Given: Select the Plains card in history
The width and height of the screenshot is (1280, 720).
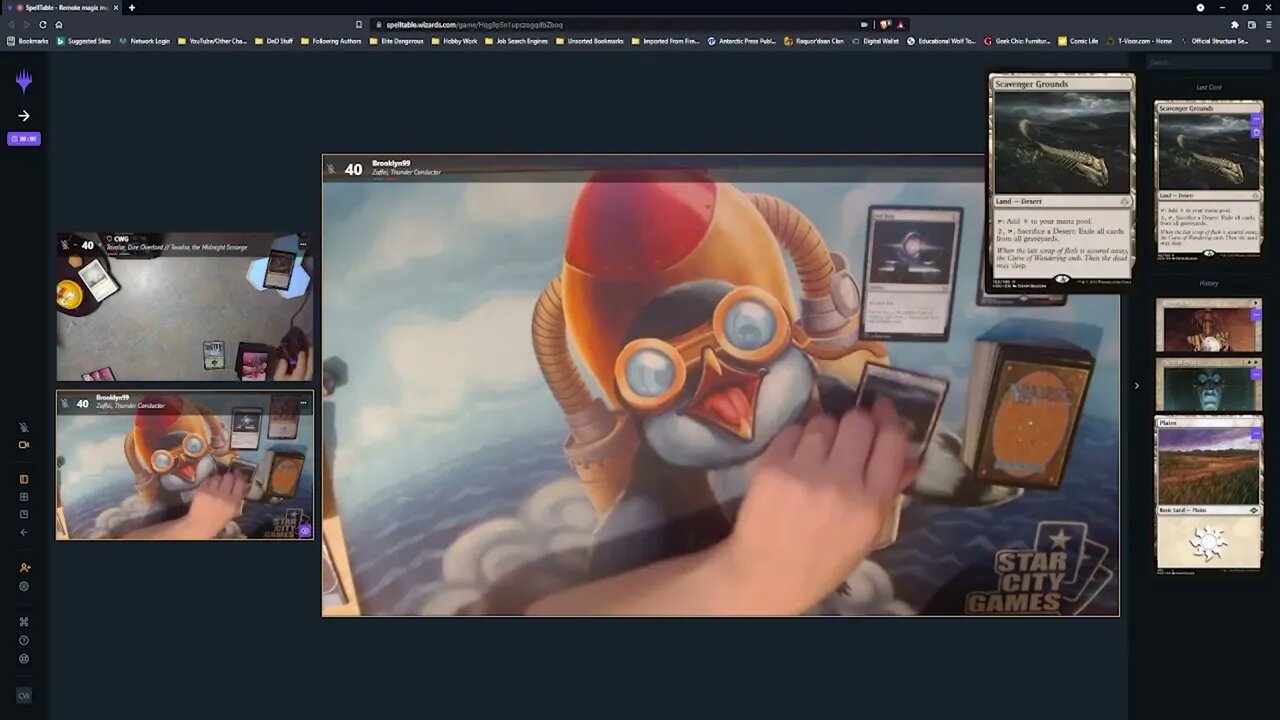Looking at the screenshot, I should [x=1209, y=496].
